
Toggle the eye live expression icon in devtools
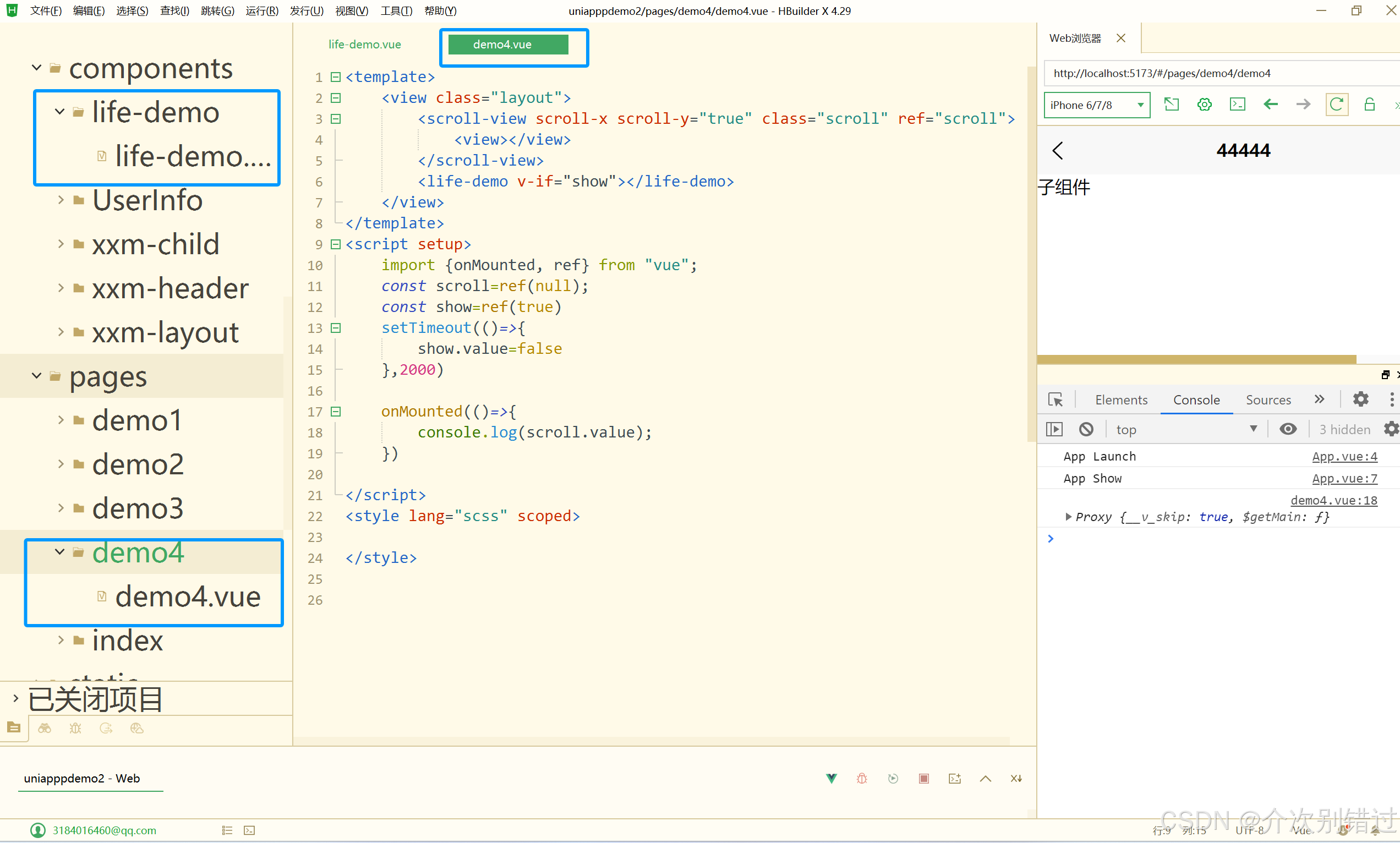1288,429
